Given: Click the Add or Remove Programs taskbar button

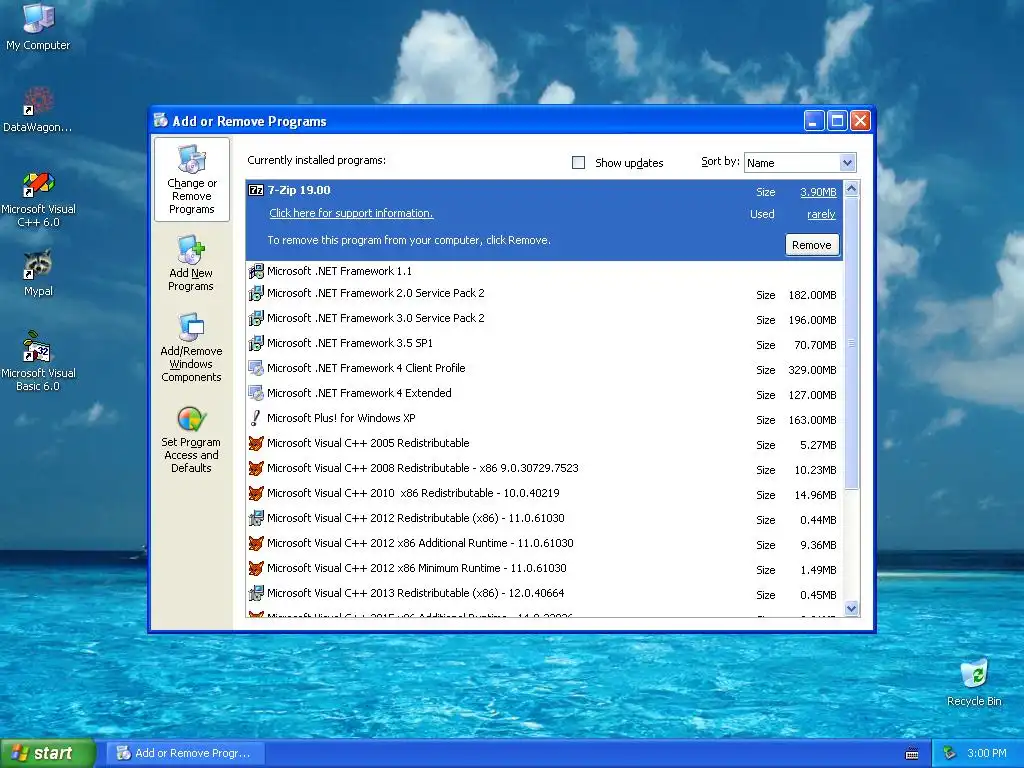Looking at the screenshot, I should [x=185, y=753].
